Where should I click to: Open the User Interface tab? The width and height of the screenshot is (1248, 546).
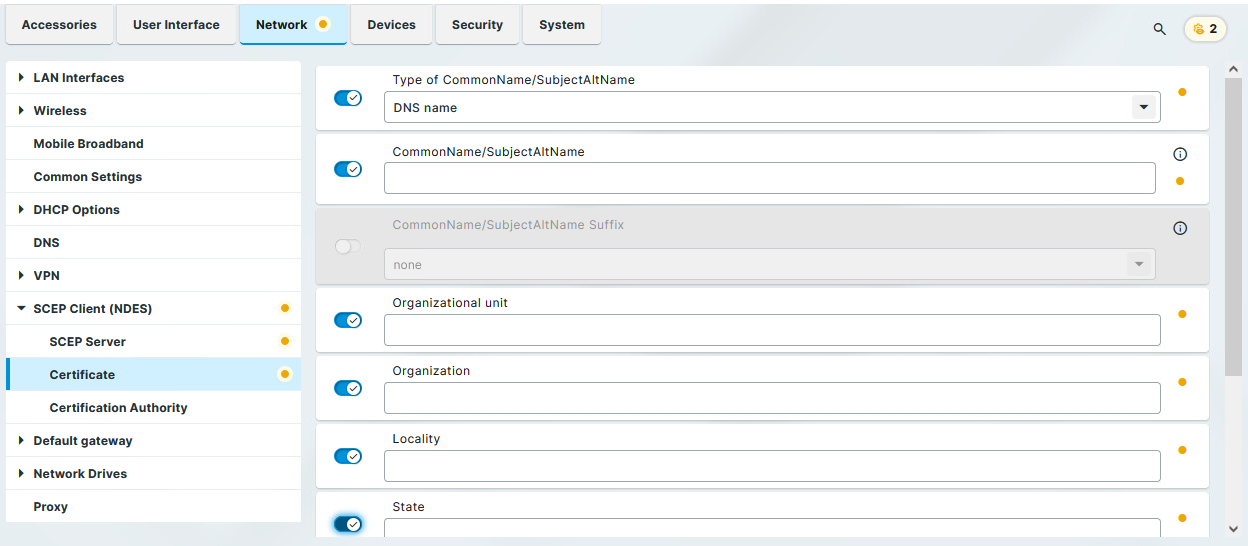(x=176, y=25)
